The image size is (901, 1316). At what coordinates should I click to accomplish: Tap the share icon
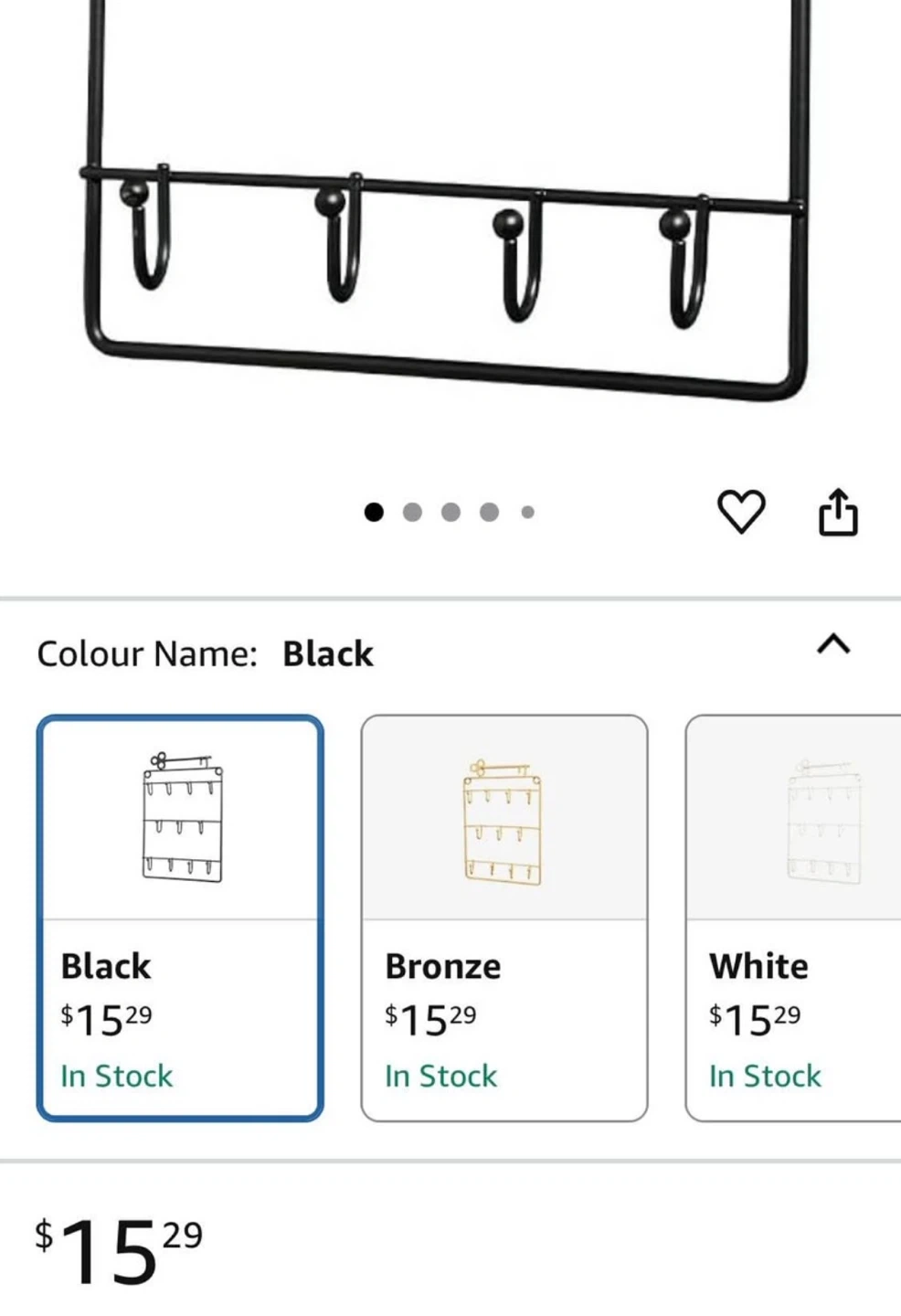pyautogui.click(x=838, y=512)
